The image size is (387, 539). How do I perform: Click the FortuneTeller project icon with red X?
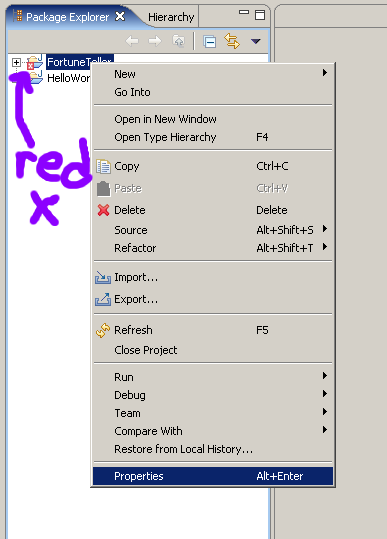coord(35,62)
